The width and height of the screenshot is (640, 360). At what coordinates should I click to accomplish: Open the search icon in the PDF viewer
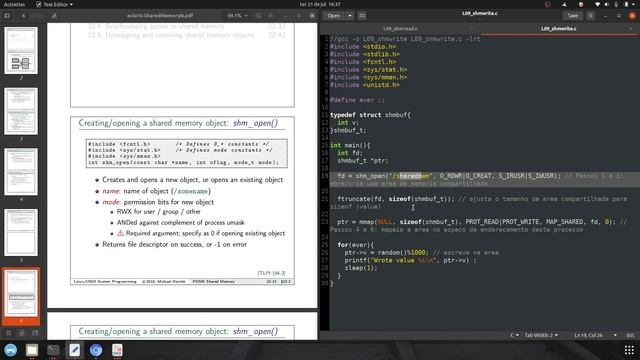coord(258,16)
